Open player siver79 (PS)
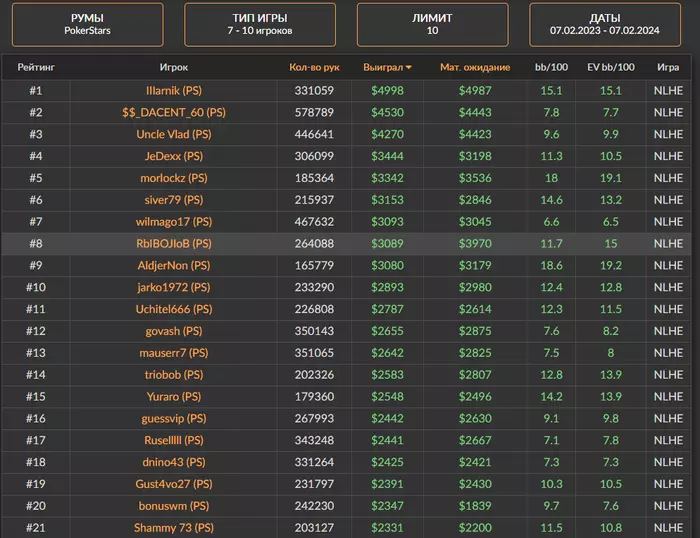Image resolution: width=700 pixels, height=538 pixels. pos(174,200)
